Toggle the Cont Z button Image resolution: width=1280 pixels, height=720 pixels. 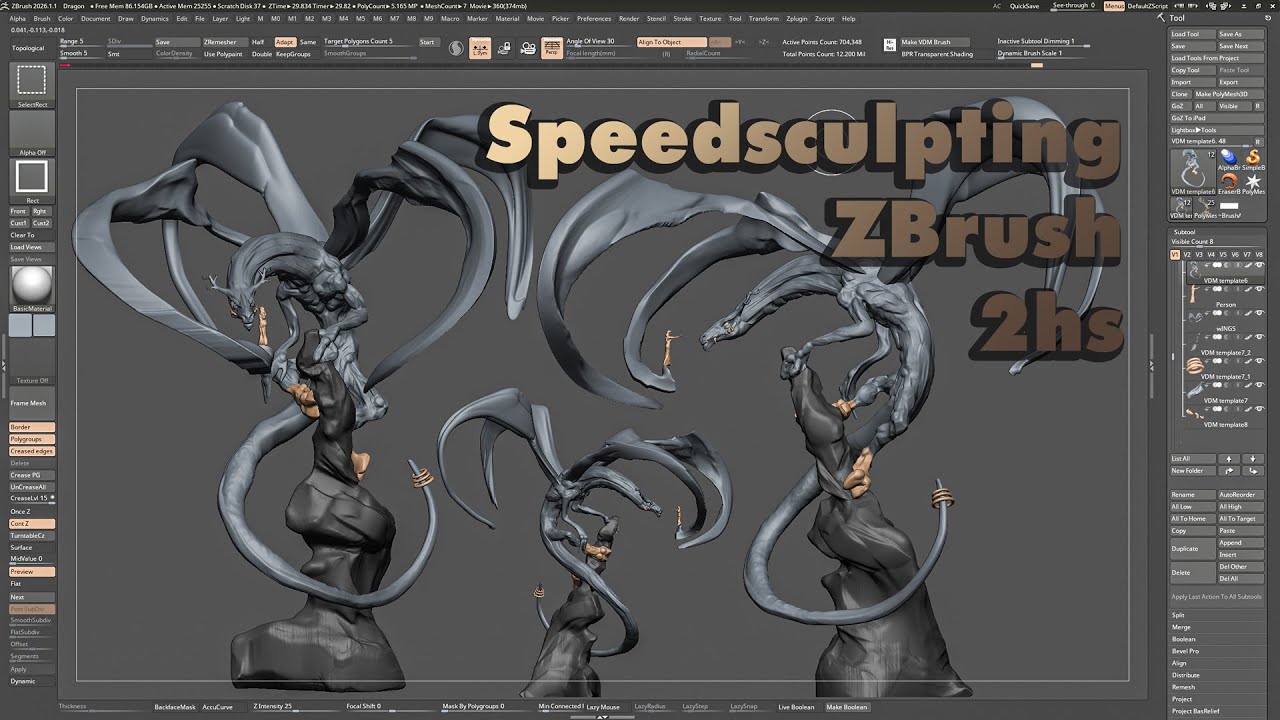(32, 523)
